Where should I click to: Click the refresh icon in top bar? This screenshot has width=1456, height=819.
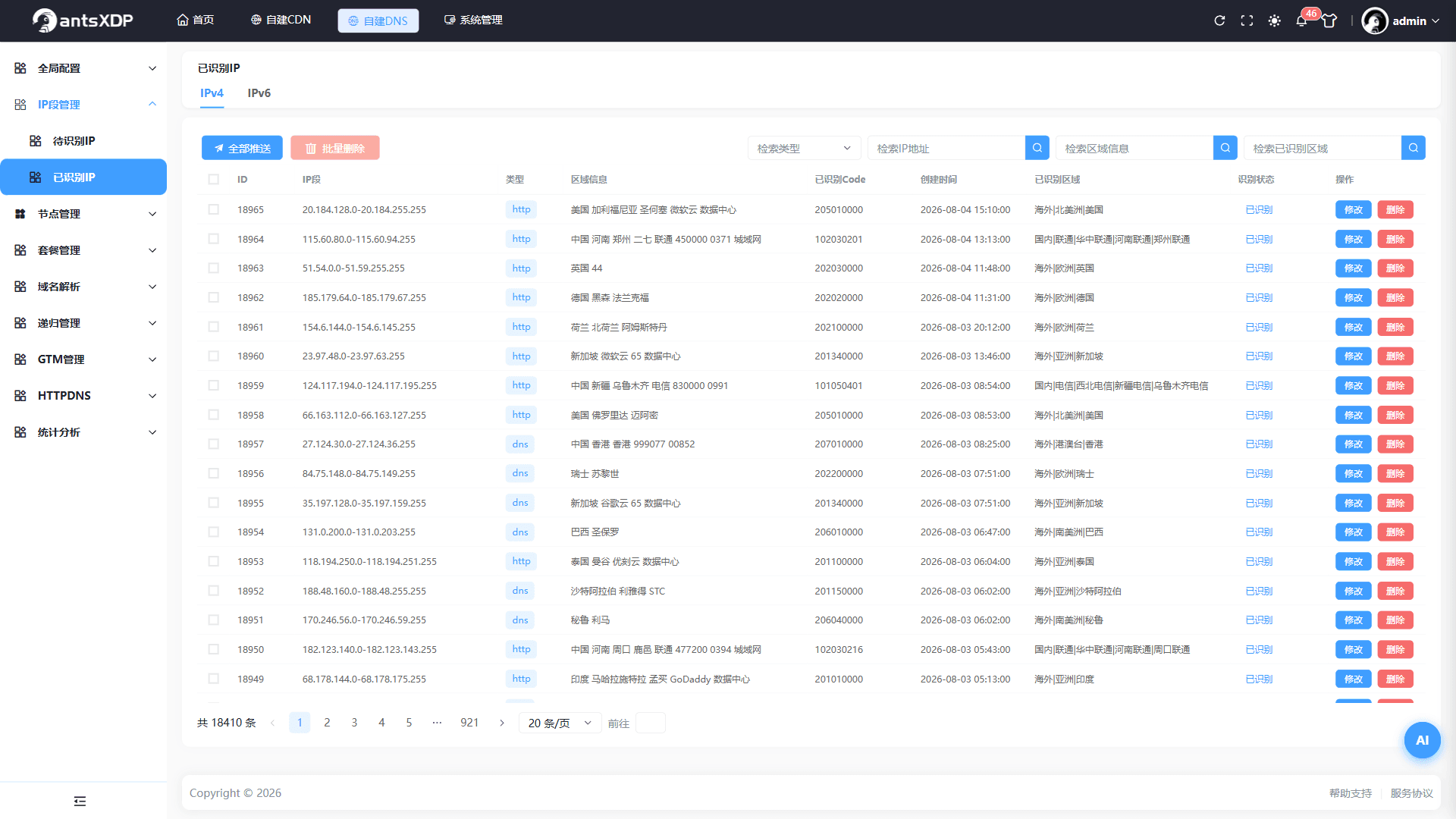coord(1219,20)
